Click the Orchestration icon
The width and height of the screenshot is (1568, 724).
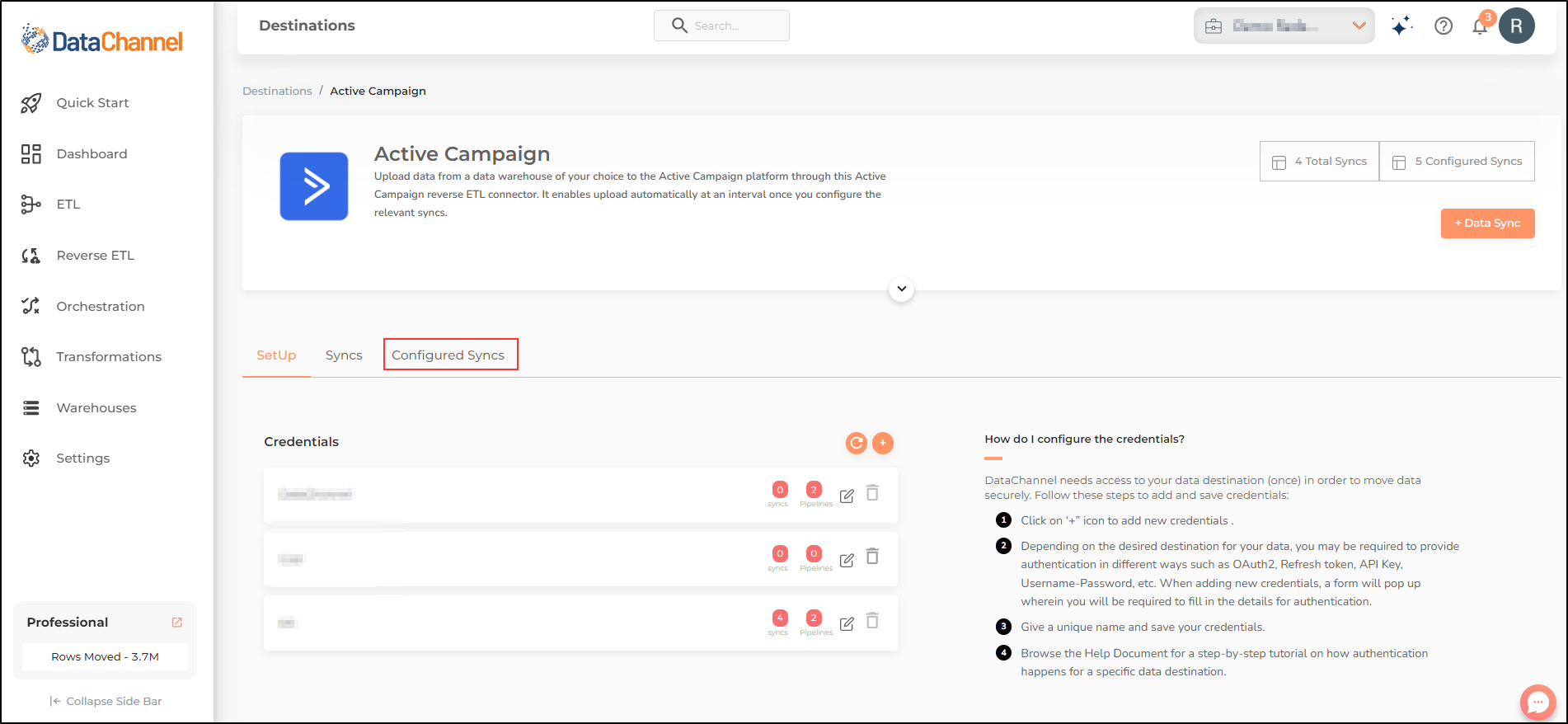(x=31, y=306)
